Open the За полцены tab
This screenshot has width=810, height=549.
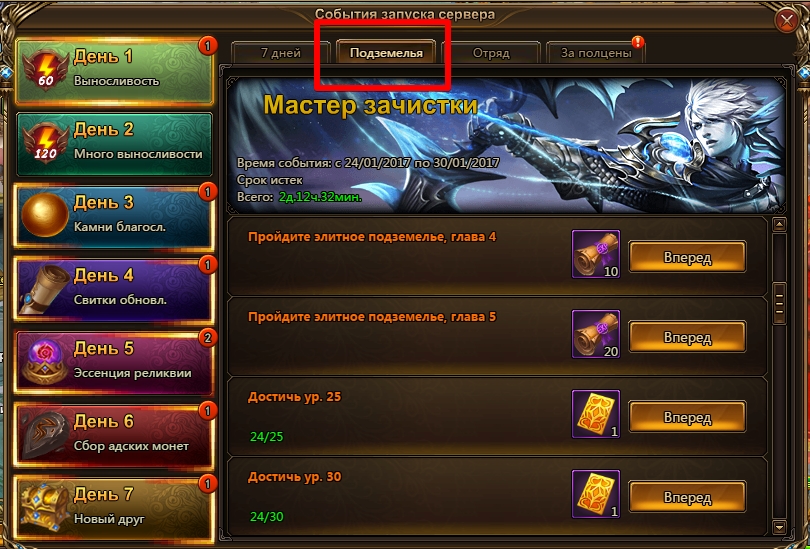tap(596, 53)
